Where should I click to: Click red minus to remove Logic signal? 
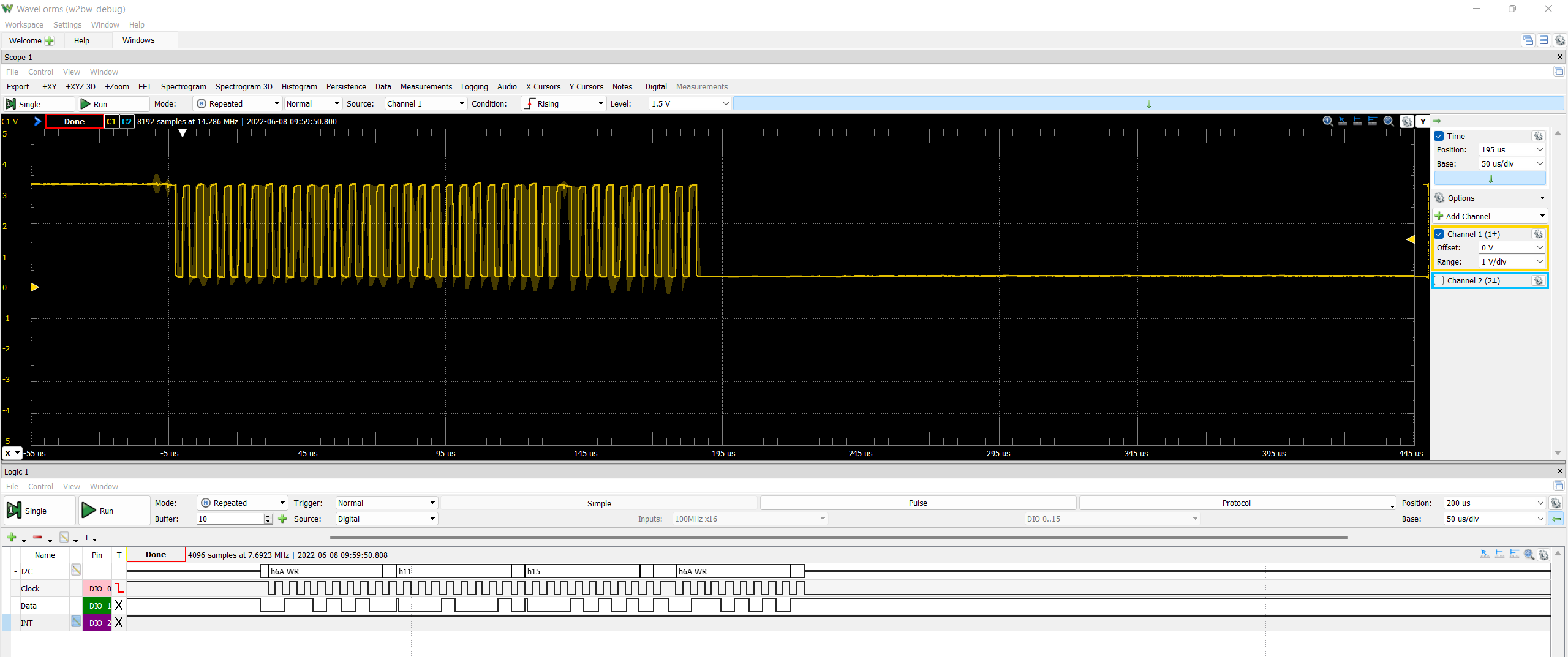[37, 537]
